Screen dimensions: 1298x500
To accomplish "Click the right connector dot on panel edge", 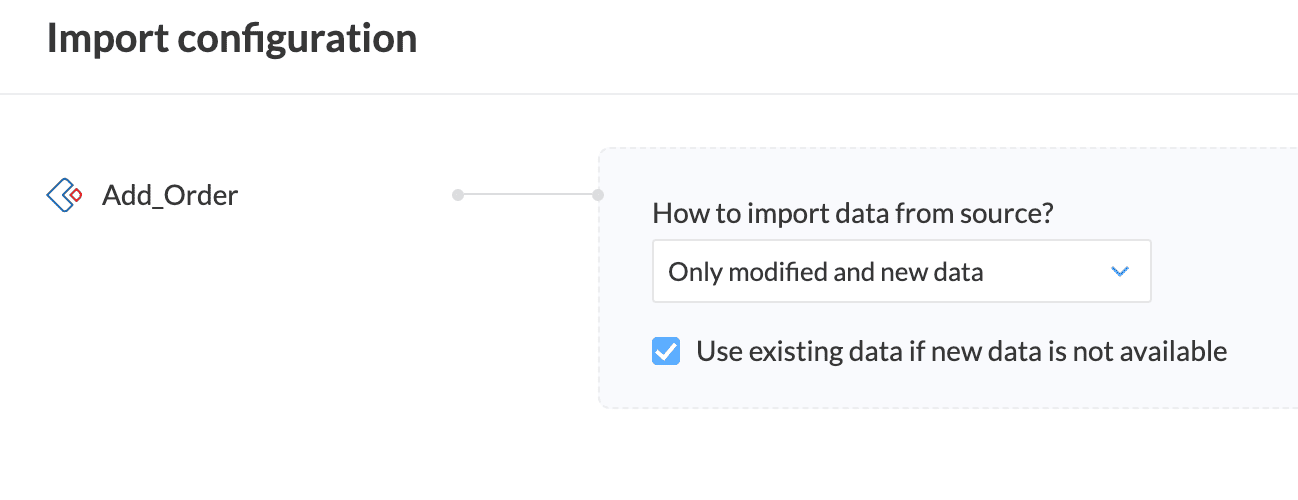I will pos(598,195).
